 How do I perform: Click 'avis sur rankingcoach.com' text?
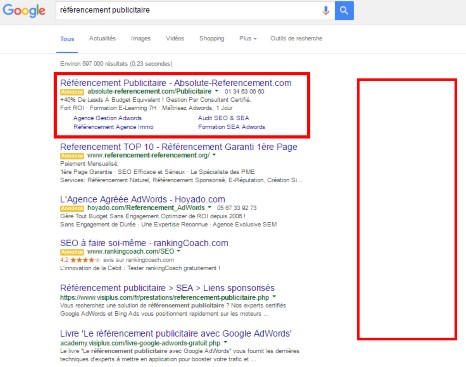tap(138, 260)
